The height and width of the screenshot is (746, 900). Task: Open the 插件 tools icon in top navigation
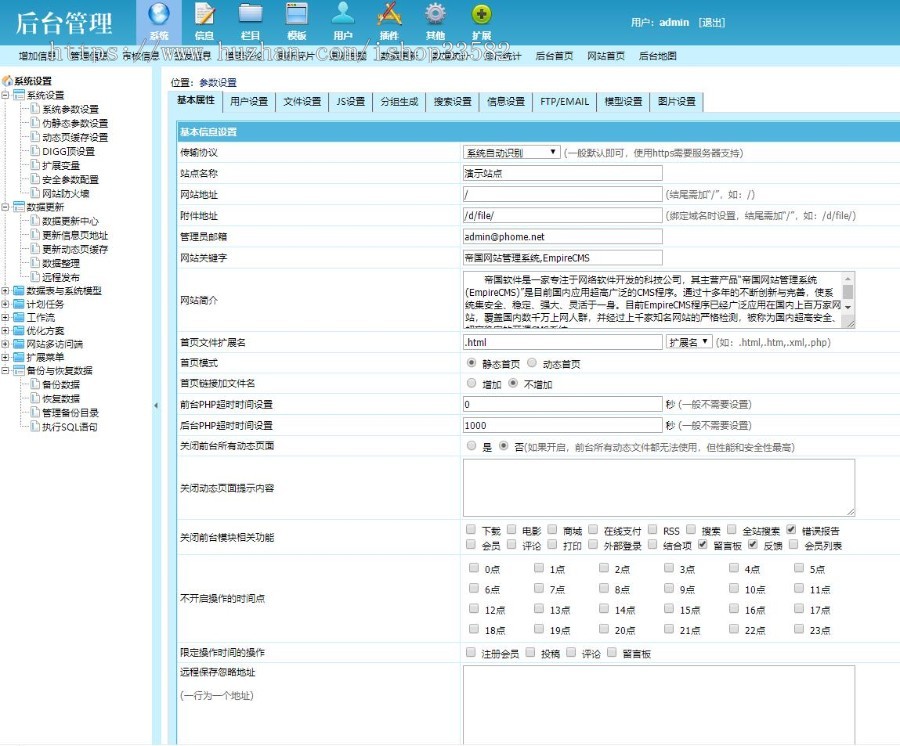(x=389, y=14)
